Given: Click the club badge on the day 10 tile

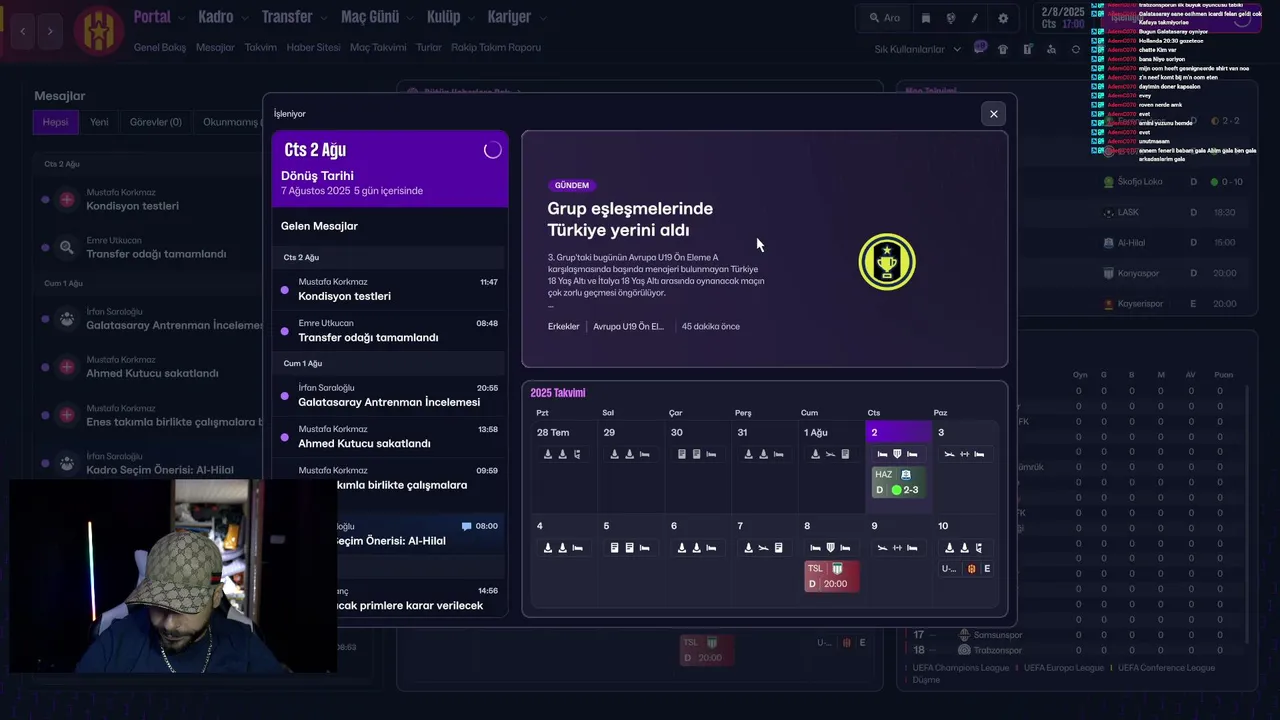Looking at the screenshot, I should (x=970, y=568).
